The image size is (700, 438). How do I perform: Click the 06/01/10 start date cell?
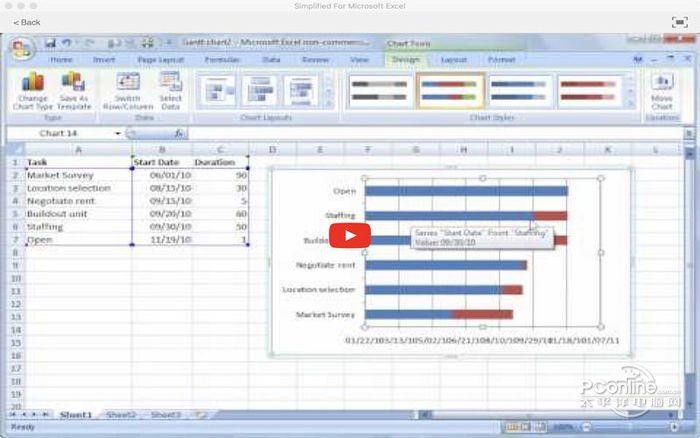click(162, 175)
